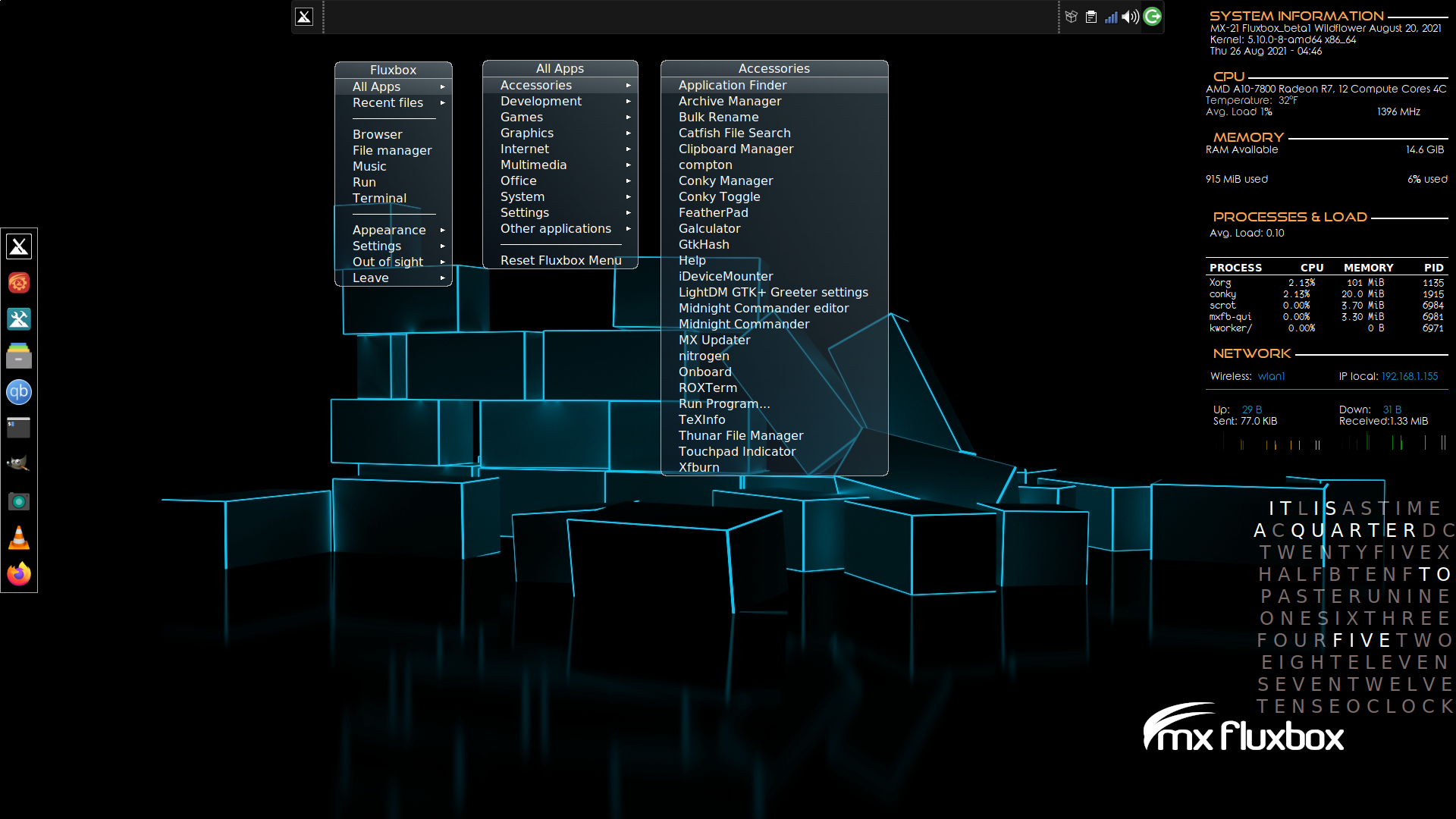Open Settings category in All Apps
This screenshot has height=819, width=1456.
[x=560, y=213]
